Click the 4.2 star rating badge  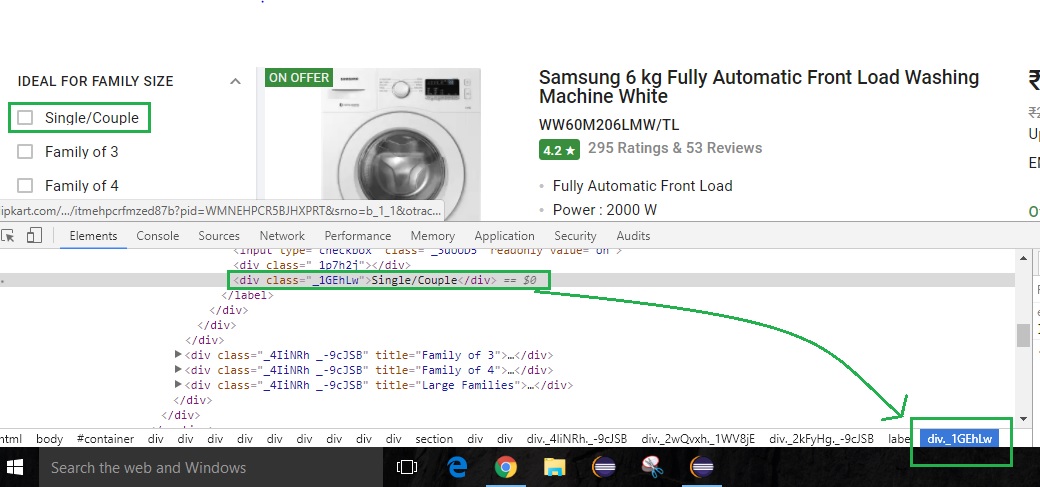pyautogui.click(x=559, y=150)
